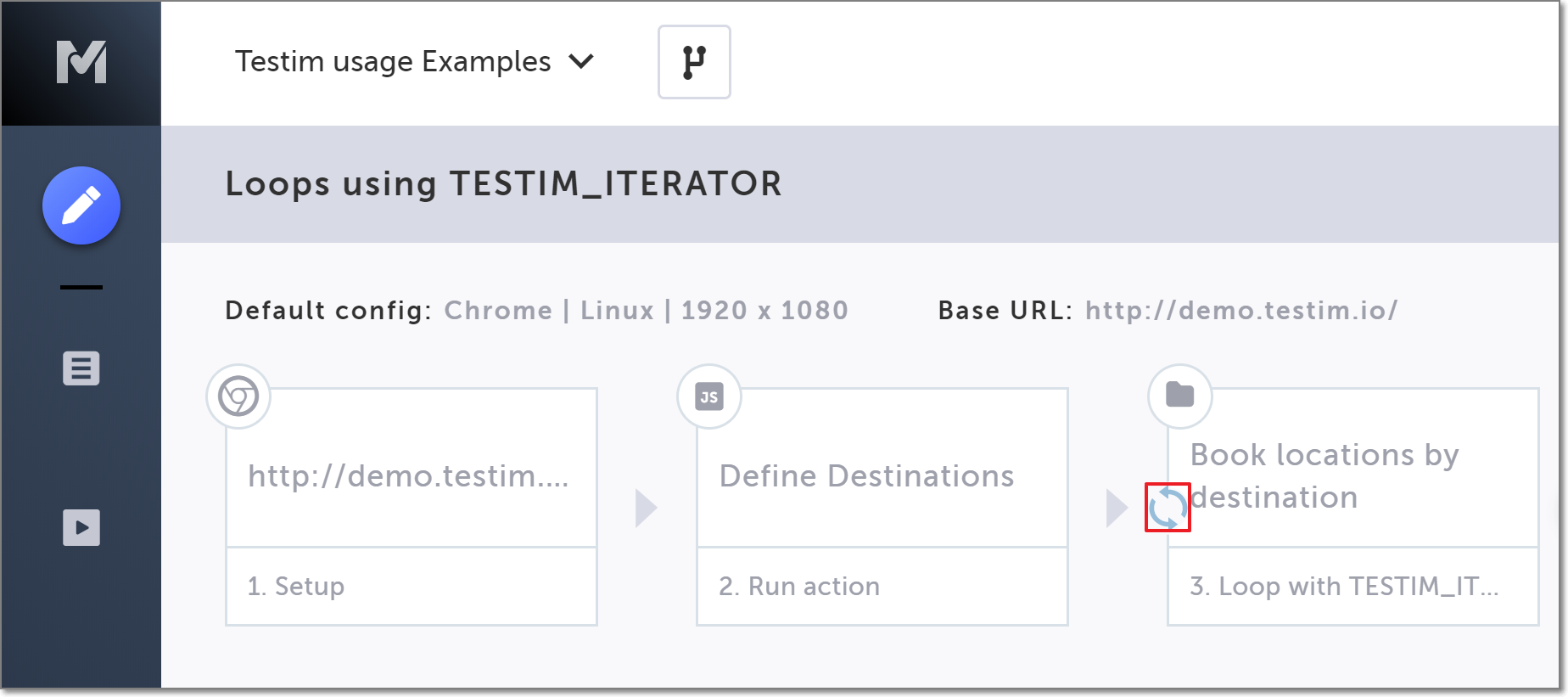The image size is (1568, 697).
Task: Open default config Chrome | Linux | 1920 x 1080
Action: tap(646, 311)
